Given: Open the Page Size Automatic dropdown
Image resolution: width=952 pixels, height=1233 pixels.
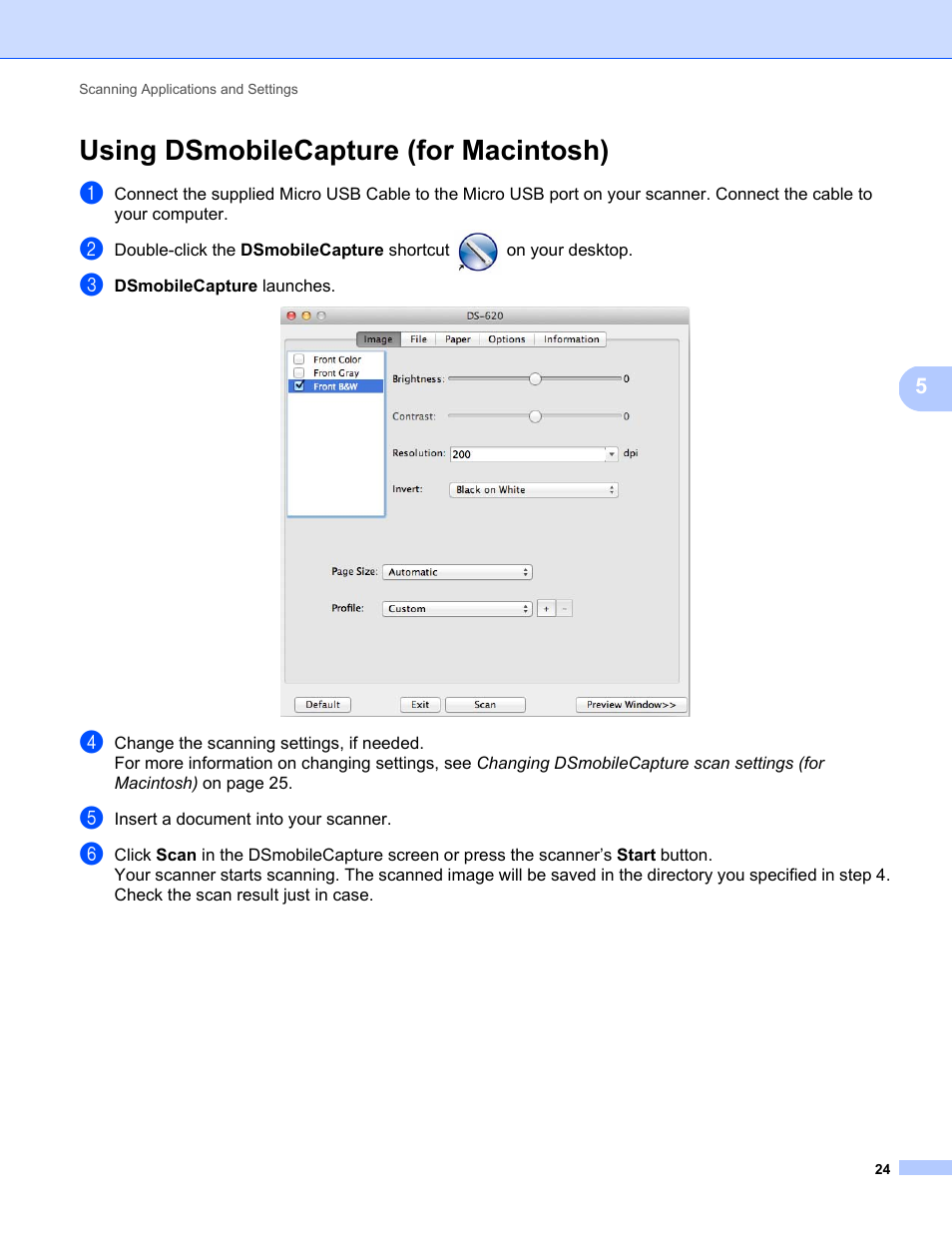Looking at the screenshot, I should pyautogui.click(x=457, y=572).
